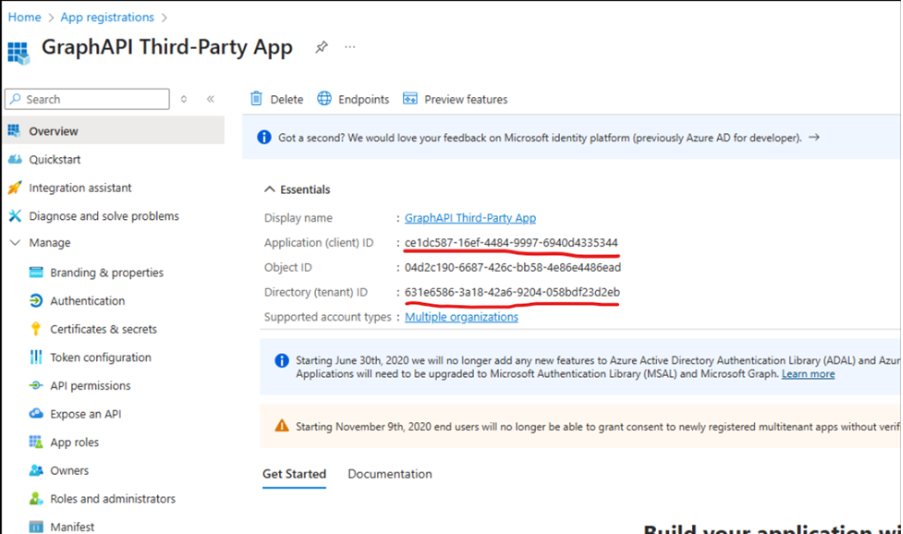
Task: Open API permissions in sidebar
Action: (x=90, y=386)
